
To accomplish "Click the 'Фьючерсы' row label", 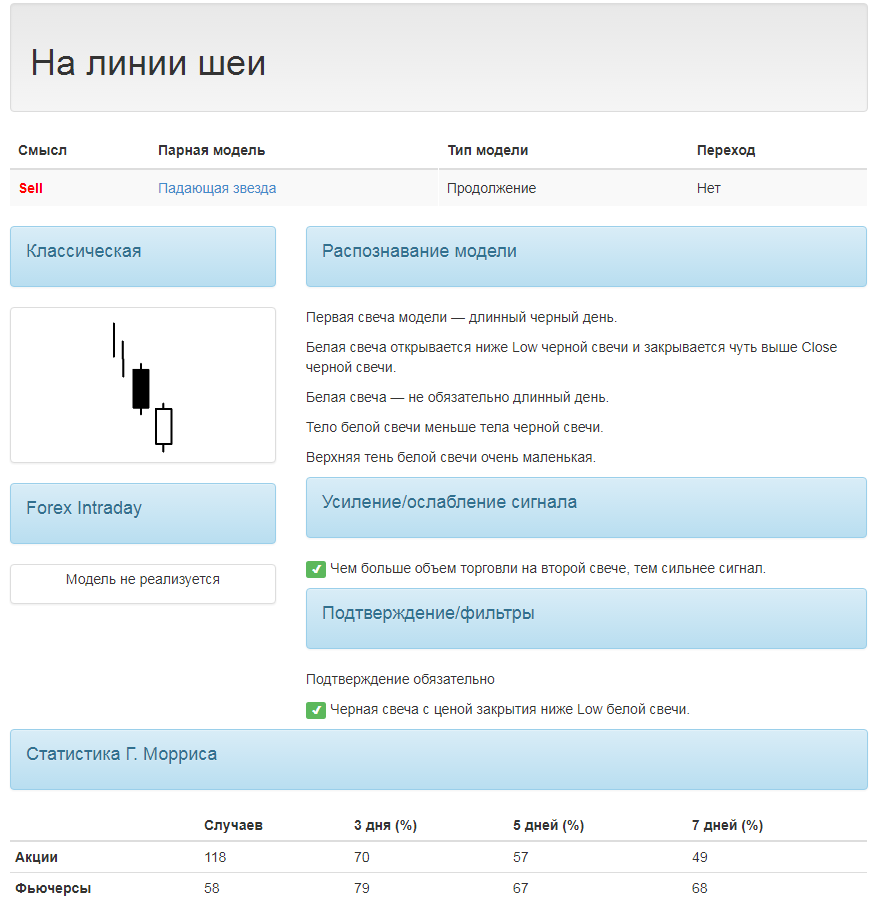I will pyautogui.click(x=53, y=888).
